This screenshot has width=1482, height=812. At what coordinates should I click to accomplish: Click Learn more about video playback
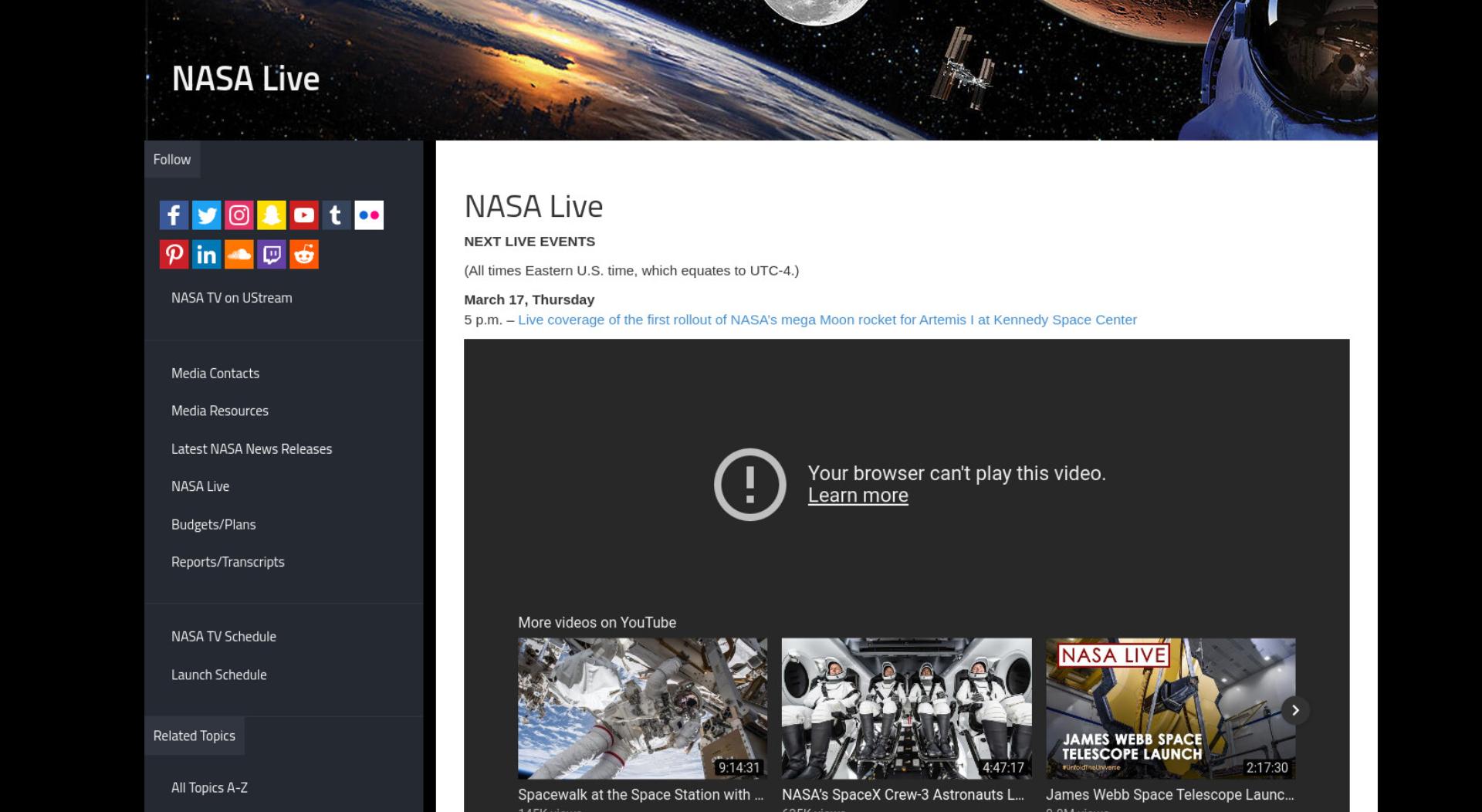pos(858,496)
